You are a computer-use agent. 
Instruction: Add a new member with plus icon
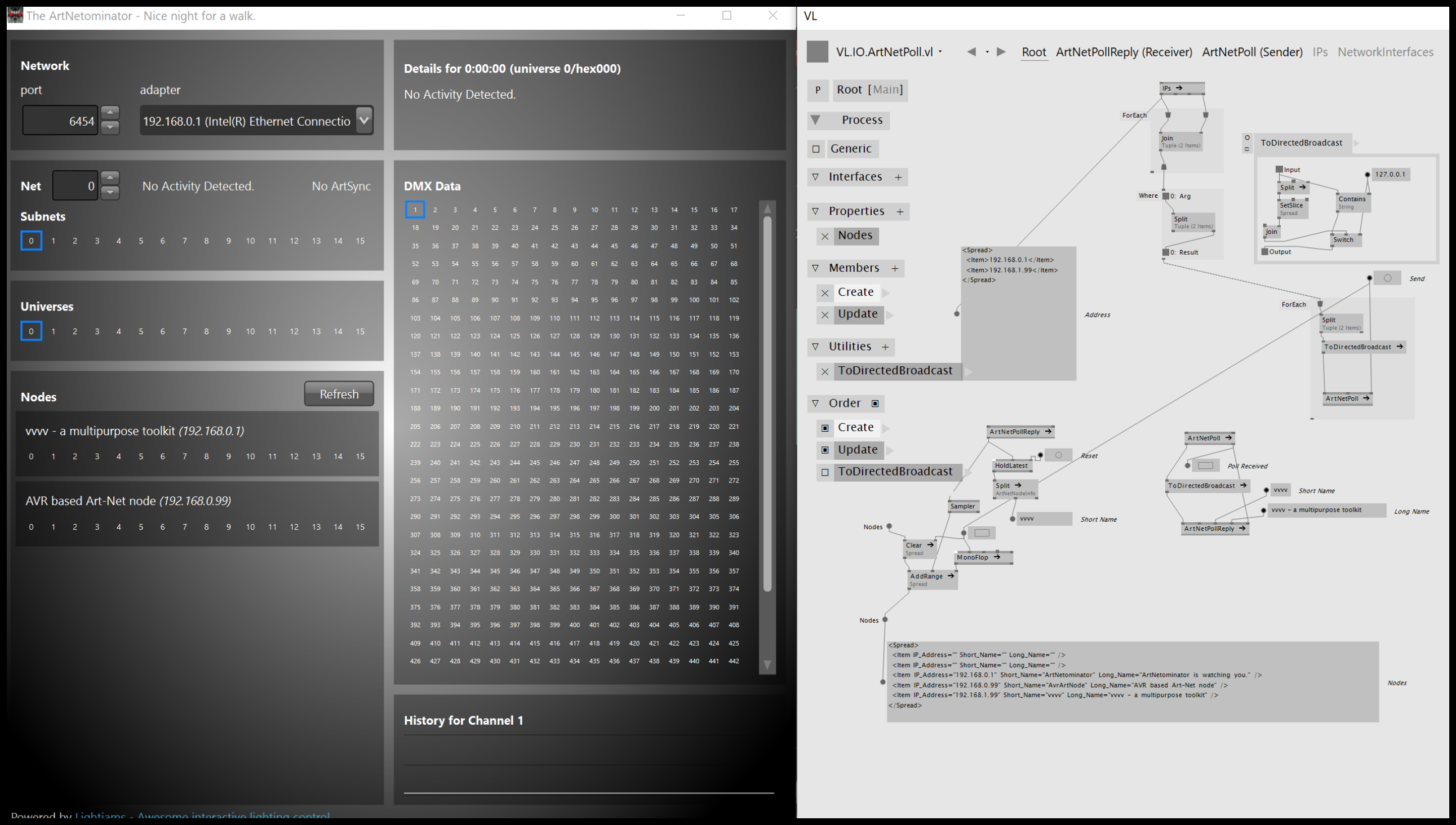[895, 268]
